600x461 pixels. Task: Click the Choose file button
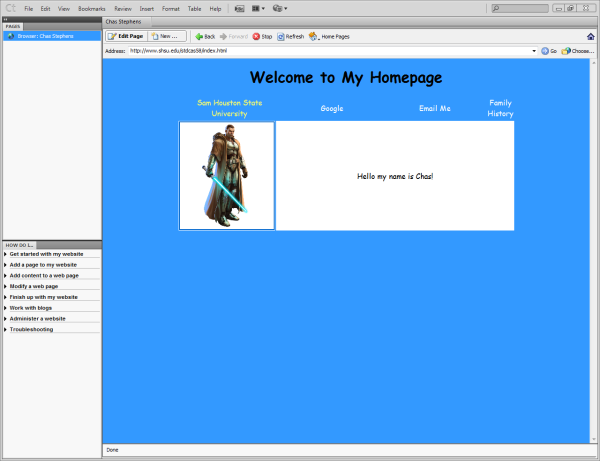click(578, 51)
